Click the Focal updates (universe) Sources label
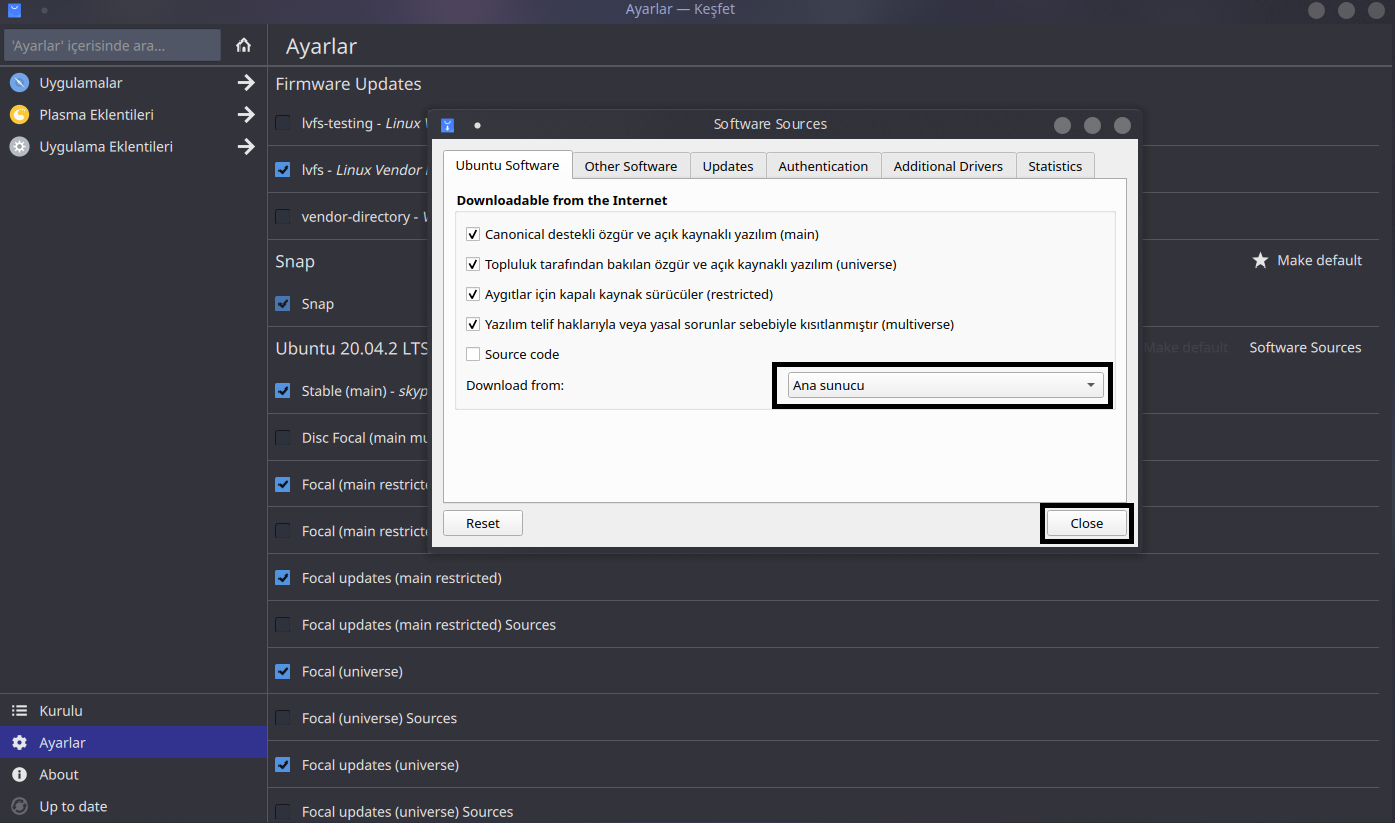The width and height of the screenshot is (1395, 823). tap(407, 812)
